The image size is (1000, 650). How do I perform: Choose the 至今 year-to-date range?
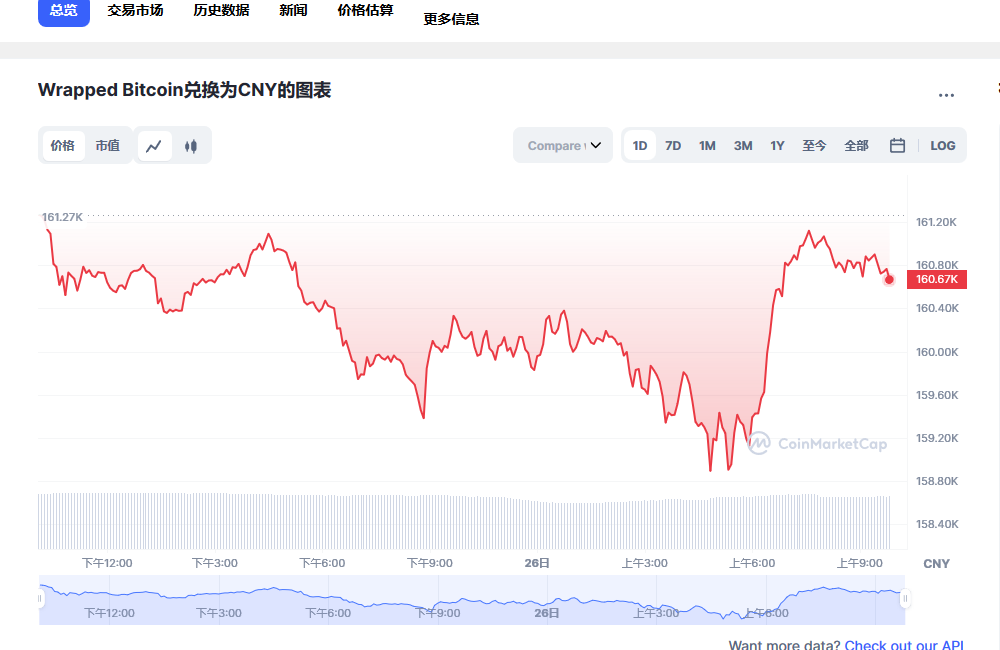click(814, 145)
